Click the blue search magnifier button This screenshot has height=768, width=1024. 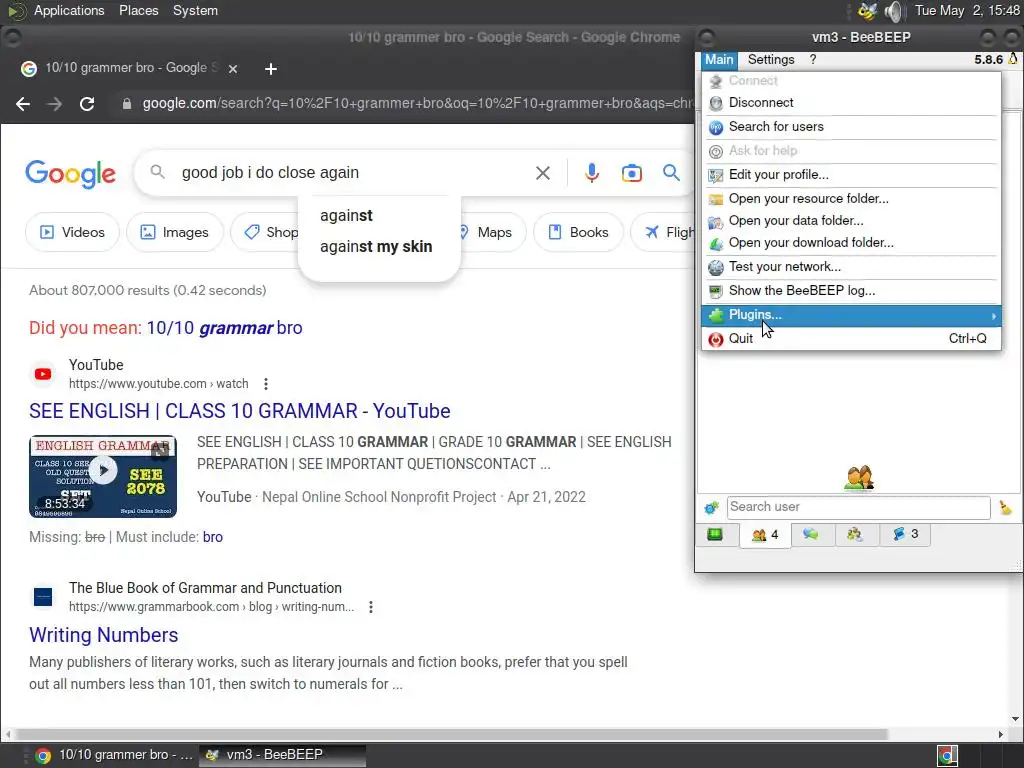pyautogui.click(x=671, y=173)
